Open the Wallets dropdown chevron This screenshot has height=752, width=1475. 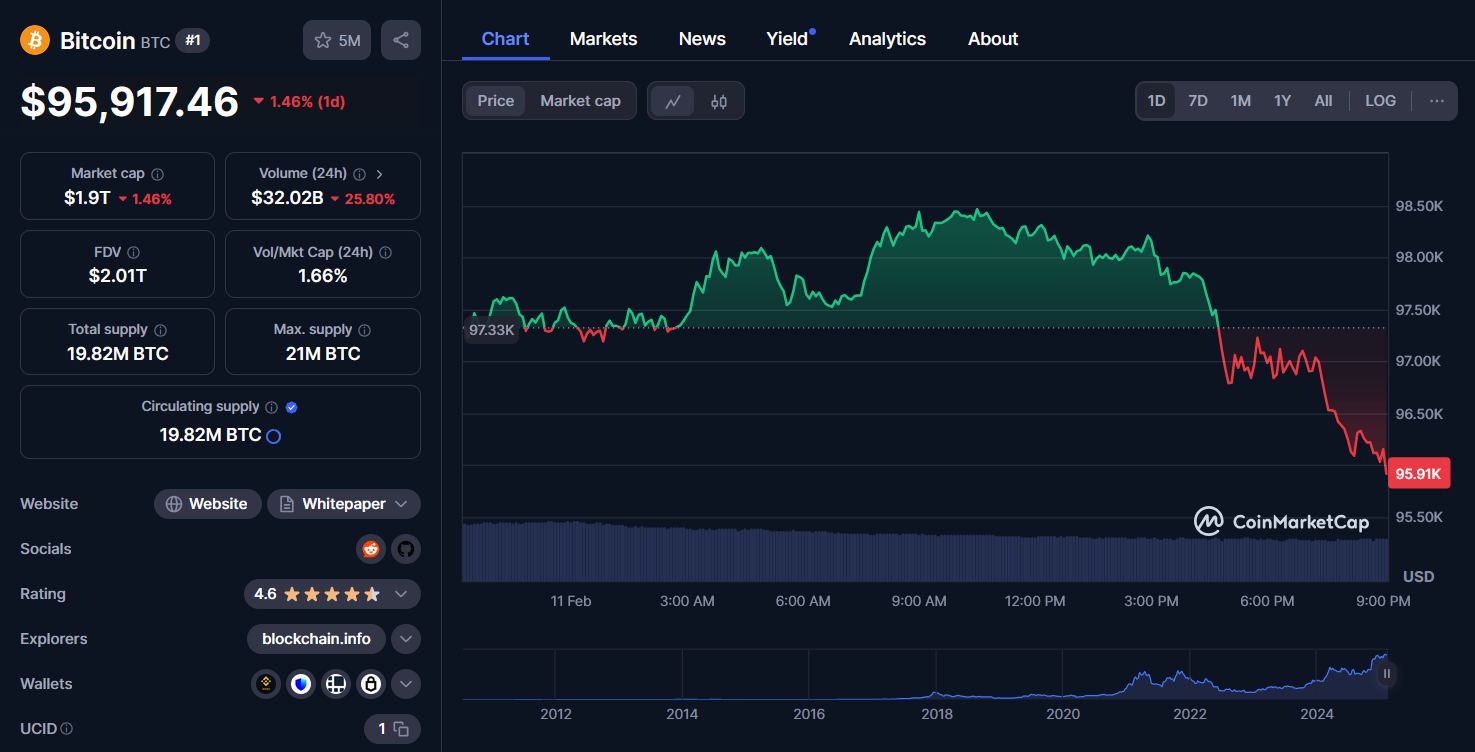tap(406, 684)
